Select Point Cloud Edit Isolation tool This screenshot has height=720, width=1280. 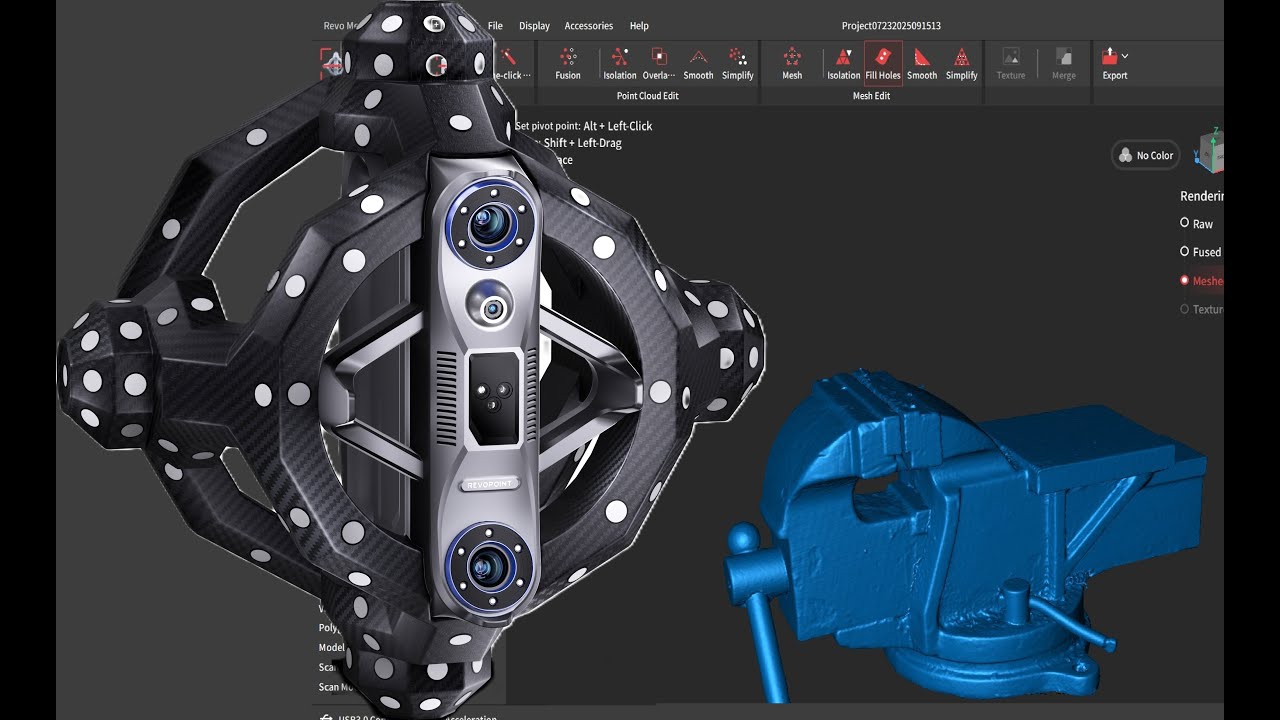pyautogui.click(x=619, y=64)
